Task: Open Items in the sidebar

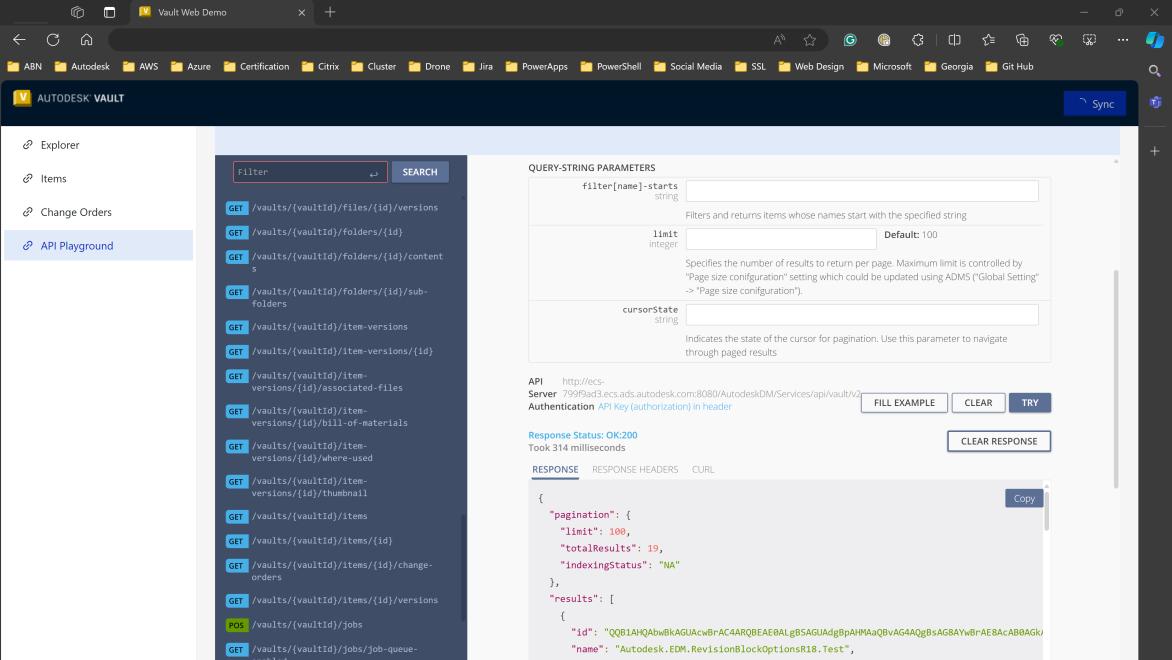Action: click(99, 179)
